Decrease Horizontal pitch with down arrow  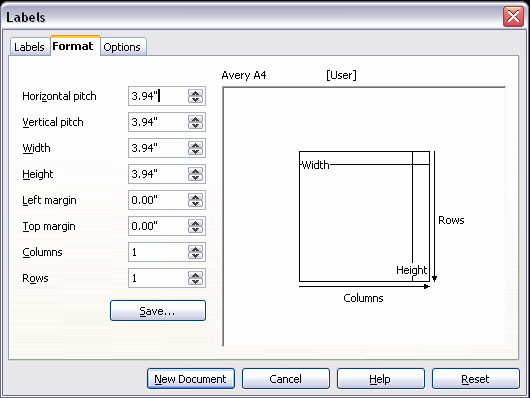195,99
